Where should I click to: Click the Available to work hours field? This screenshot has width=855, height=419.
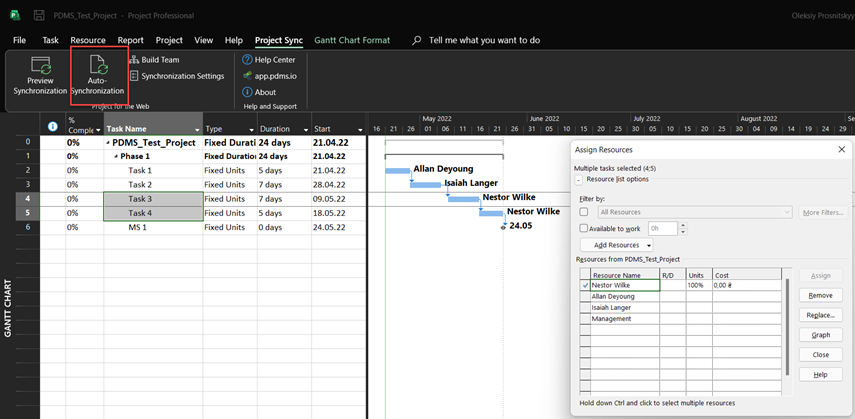tap(663, 229)
